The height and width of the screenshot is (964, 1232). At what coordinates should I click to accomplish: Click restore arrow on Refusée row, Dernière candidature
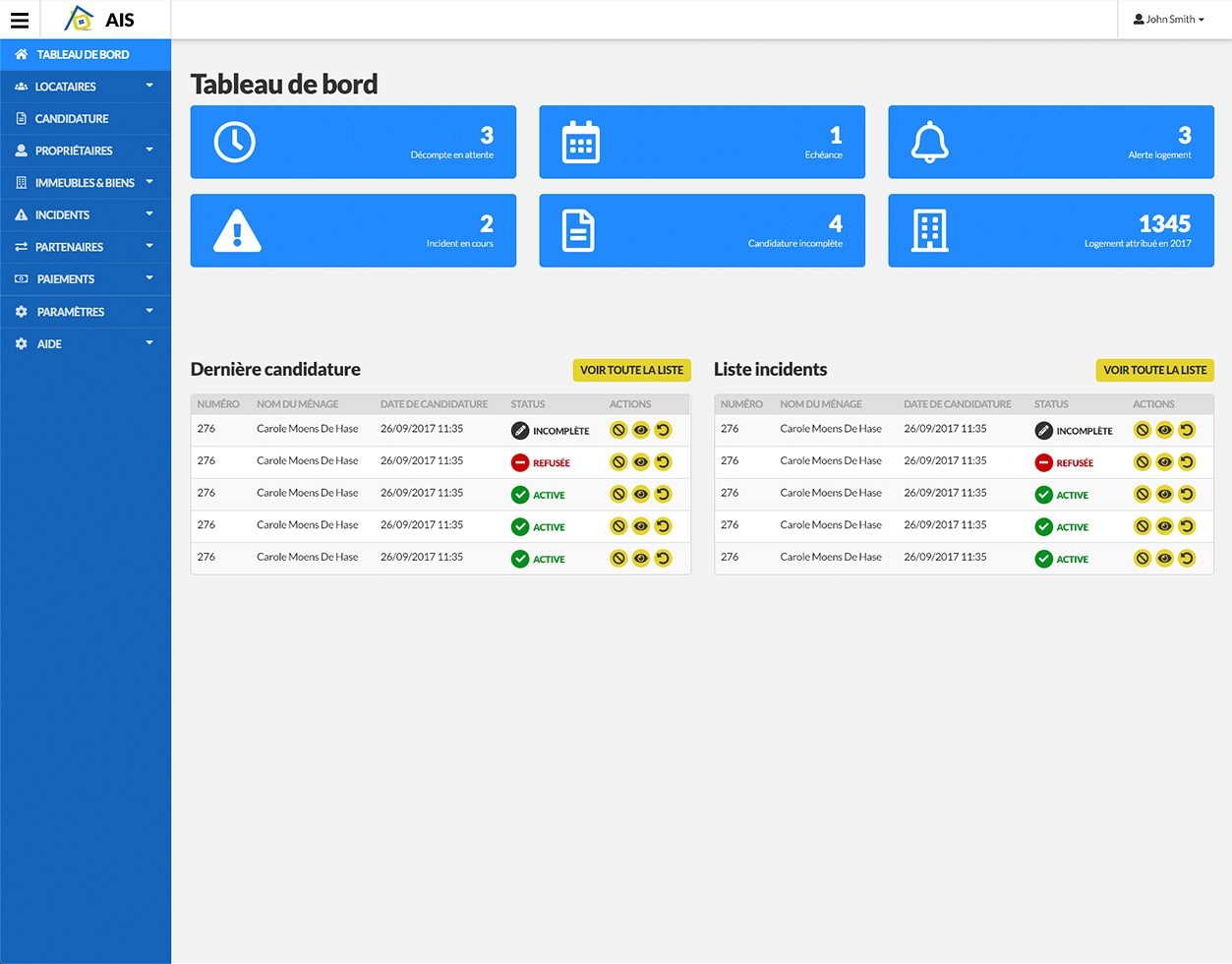[664, 462]
